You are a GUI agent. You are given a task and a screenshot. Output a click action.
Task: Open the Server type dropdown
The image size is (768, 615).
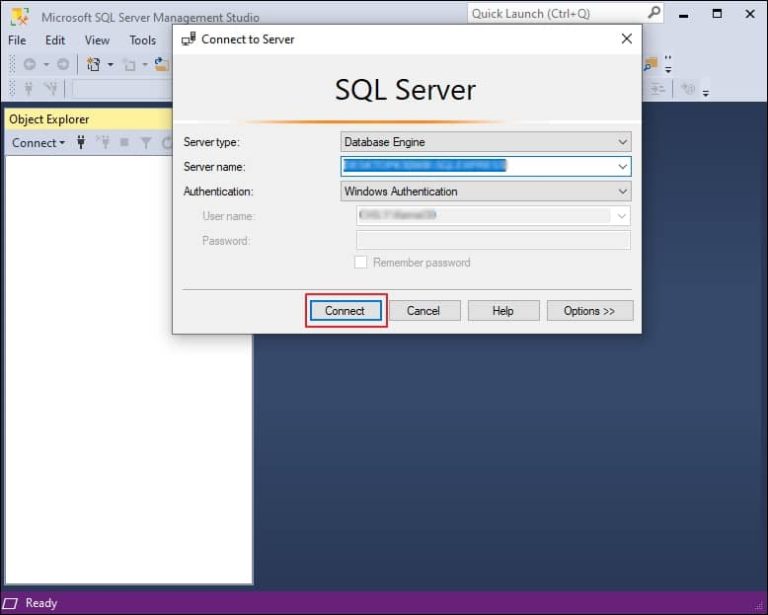[x=485, y=142]
